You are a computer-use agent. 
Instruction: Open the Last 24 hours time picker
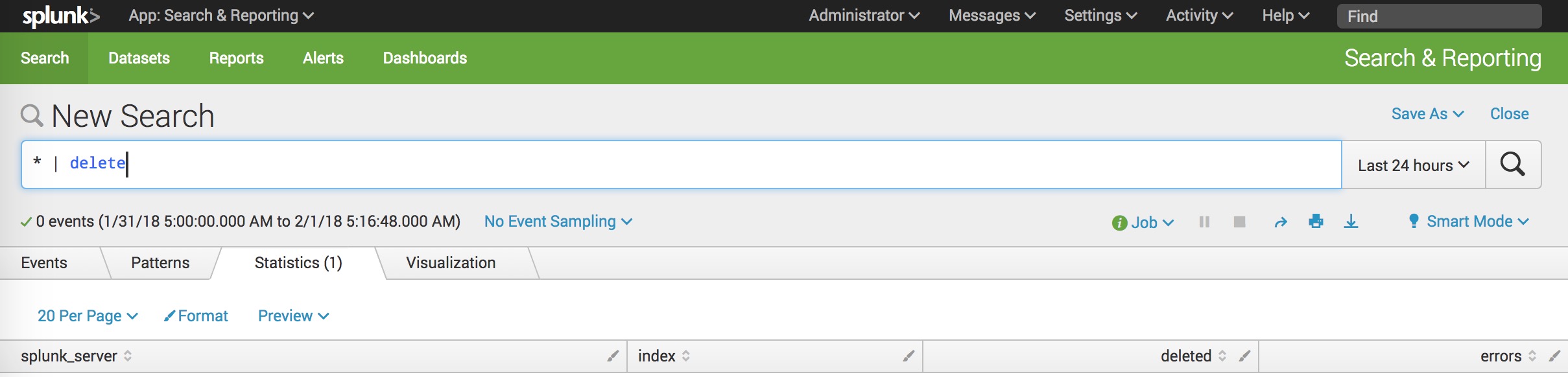[1413, 165]
